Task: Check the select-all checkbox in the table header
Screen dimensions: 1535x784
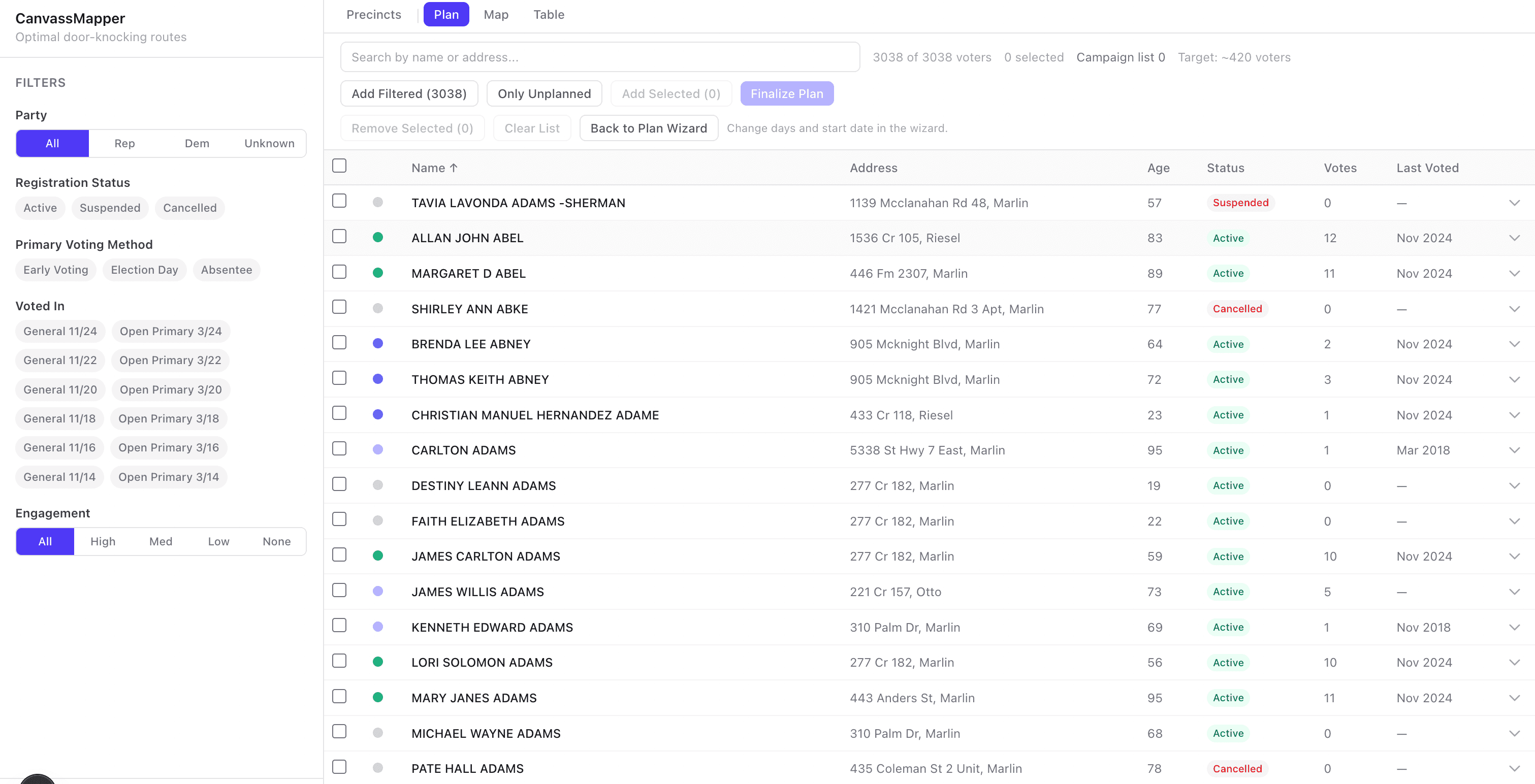Action: 339,166
